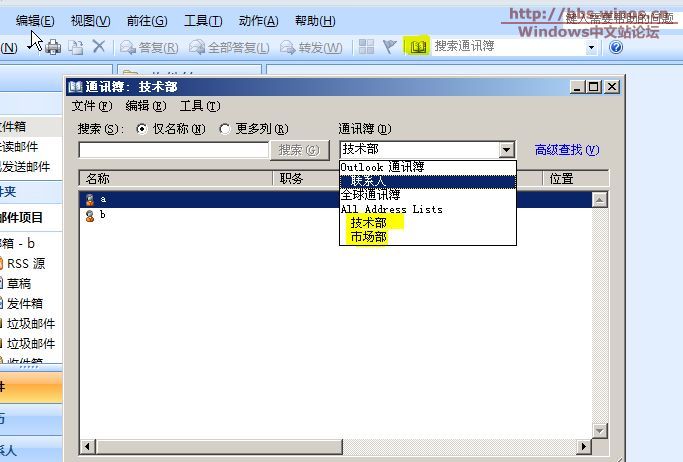Open the 视图 menu in Outlook
This screenshot has width=683, height=462.
(x=90, y=21)
